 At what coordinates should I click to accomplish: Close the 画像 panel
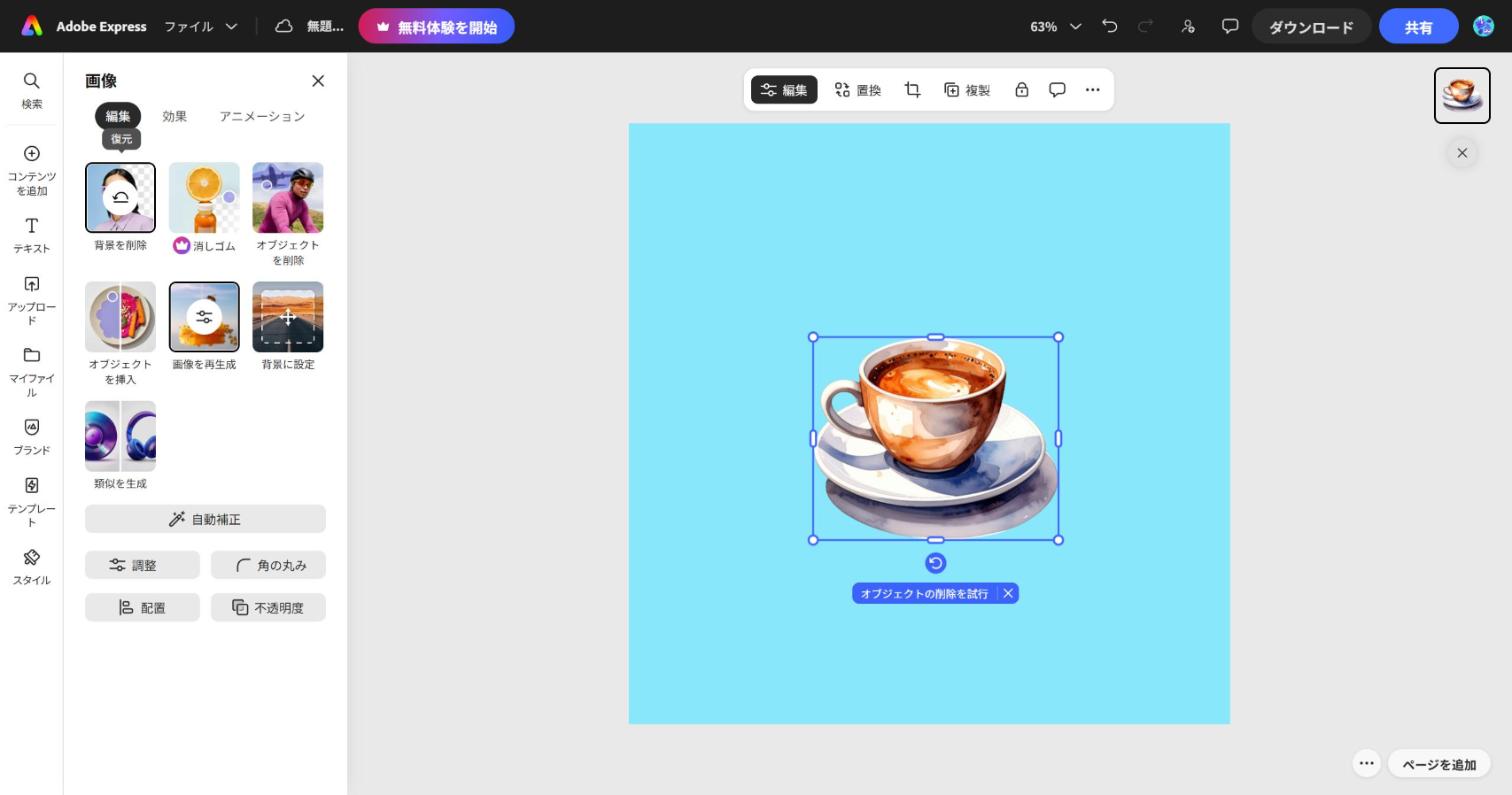pyautogui.click(x=318, y=81)
